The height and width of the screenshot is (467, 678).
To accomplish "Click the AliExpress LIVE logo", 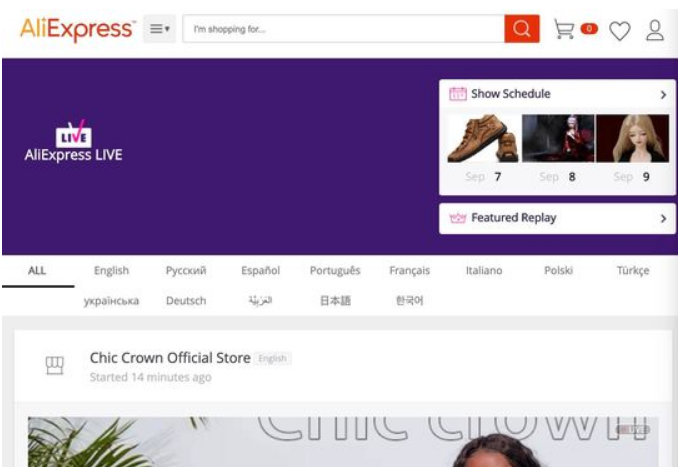I will pos(74,141).
